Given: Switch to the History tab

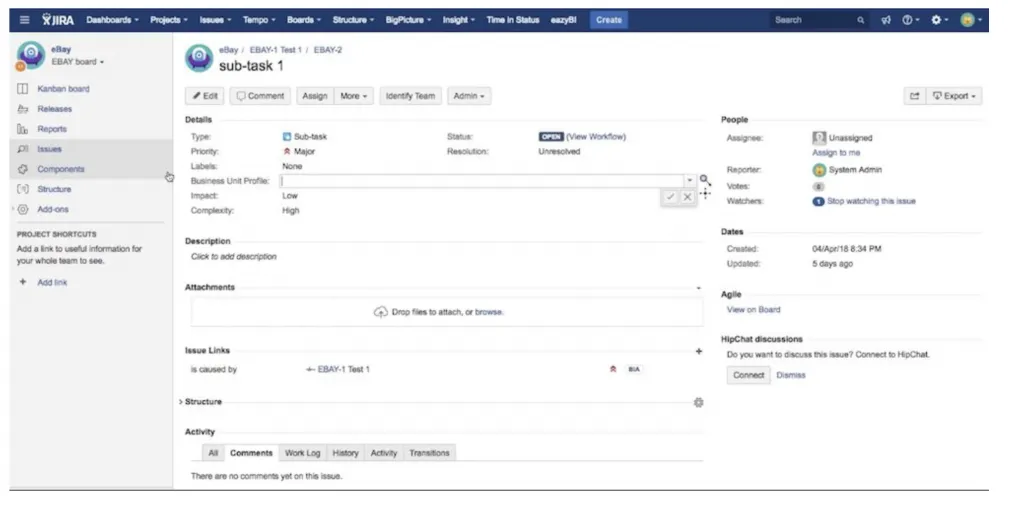Looking at the screenshot, I should point(345,453).
